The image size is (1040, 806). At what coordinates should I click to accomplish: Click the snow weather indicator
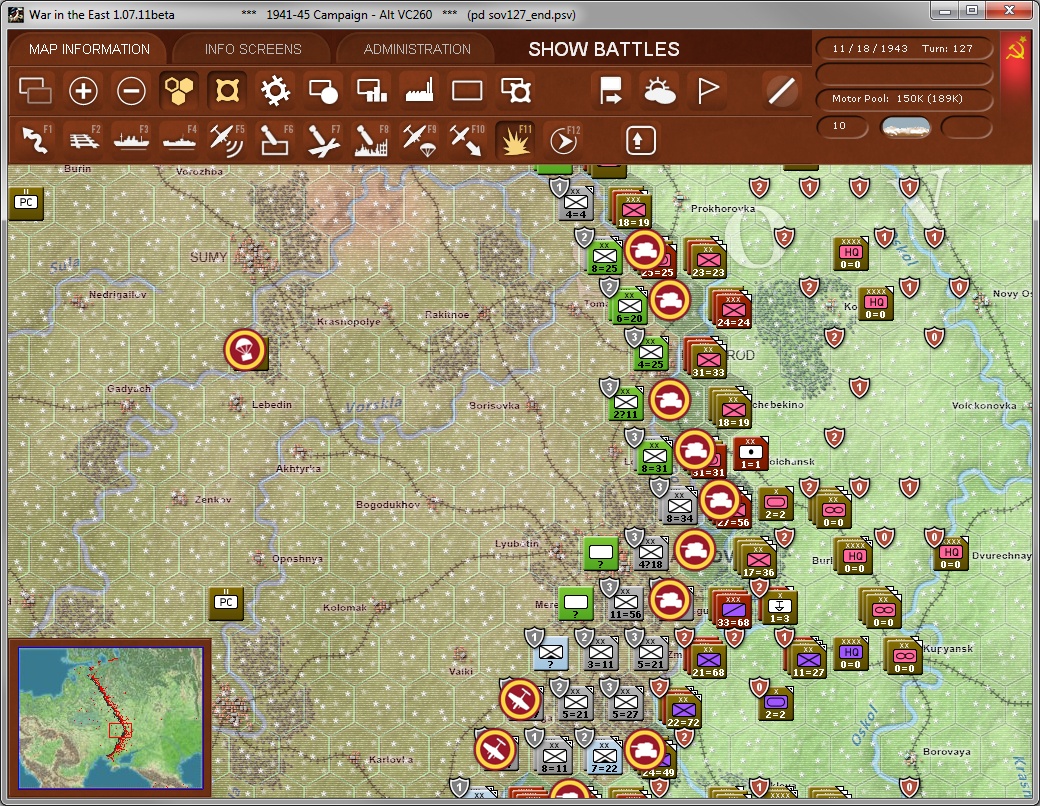tap(905, 127)
